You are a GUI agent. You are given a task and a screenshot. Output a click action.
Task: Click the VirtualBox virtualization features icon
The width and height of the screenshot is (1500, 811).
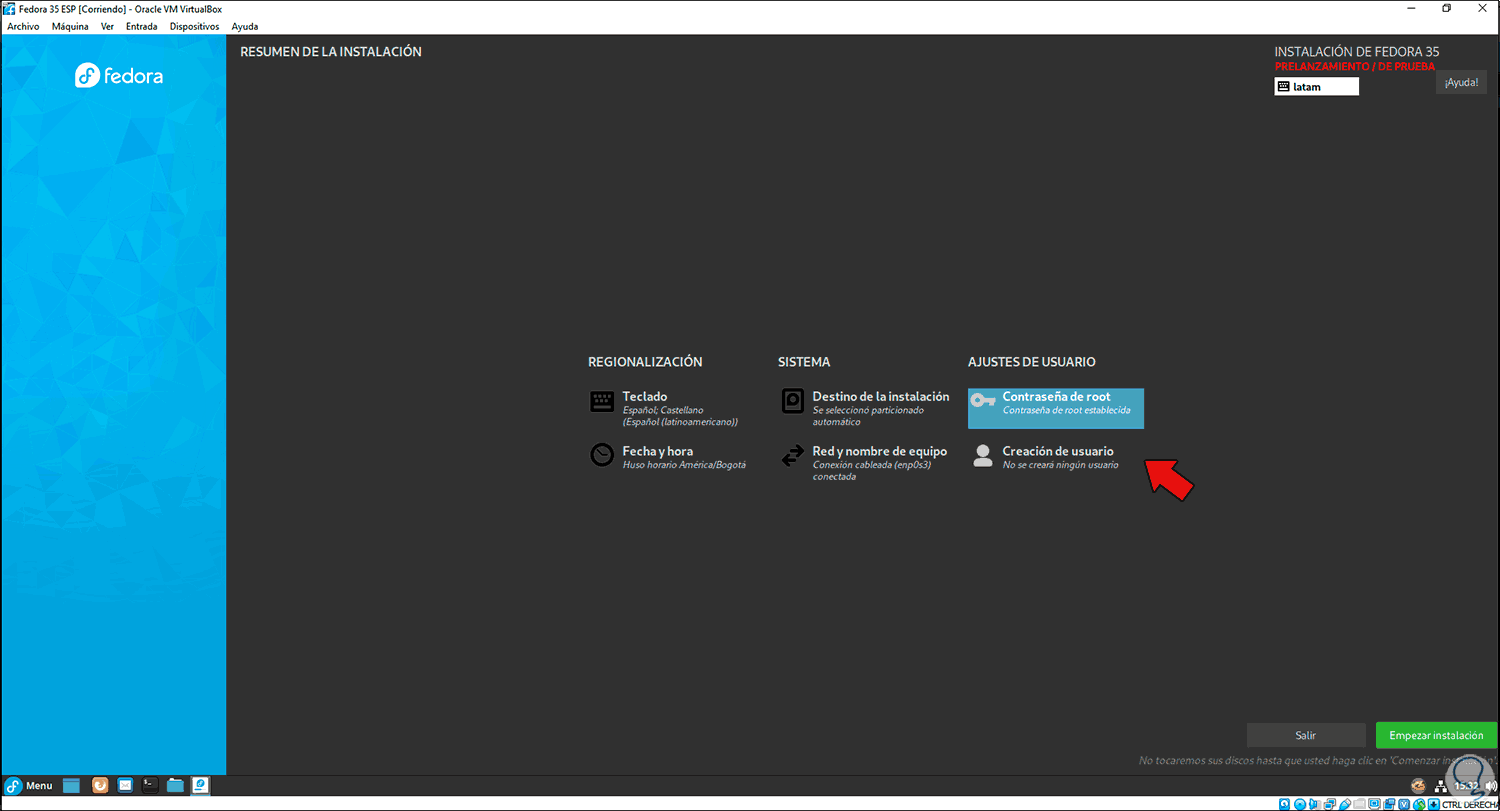(1405, 804)
